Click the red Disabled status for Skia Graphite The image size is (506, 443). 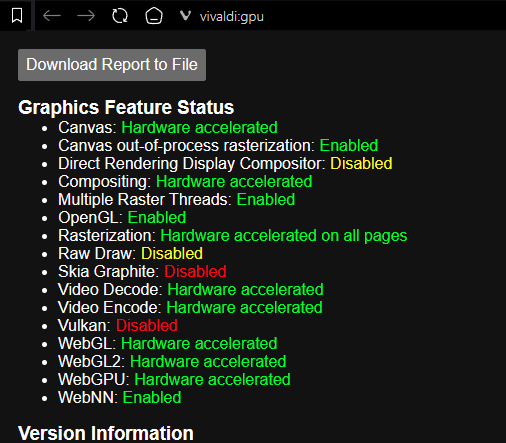195,272
